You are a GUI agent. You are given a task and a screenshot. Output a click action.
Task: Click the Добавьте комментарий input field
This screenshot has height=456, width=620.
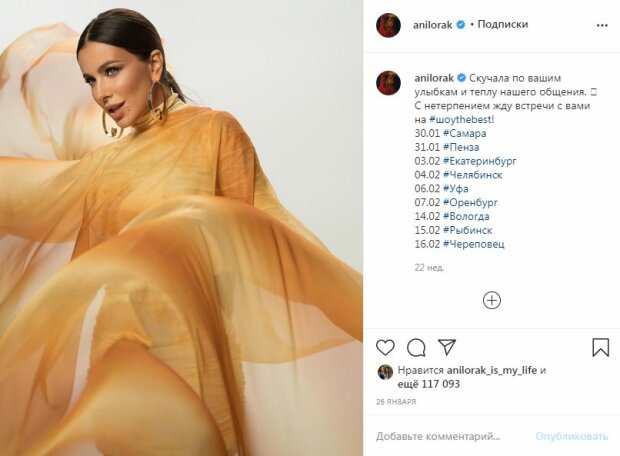pos(438,437)
